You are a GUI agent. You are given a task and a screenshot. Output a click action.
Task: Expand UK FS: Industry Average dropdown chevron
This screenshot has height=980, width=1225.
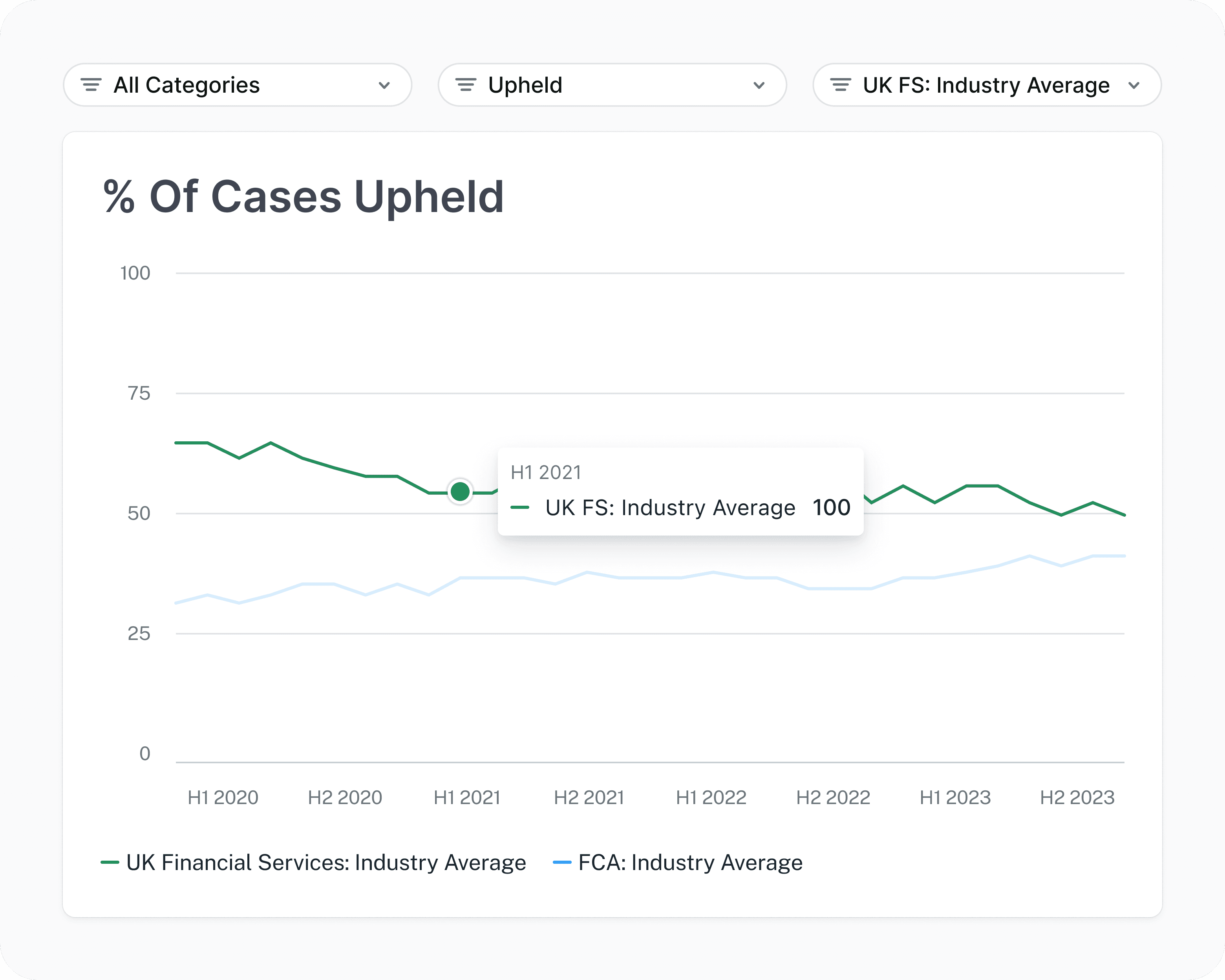click(x=1134, y=85)
